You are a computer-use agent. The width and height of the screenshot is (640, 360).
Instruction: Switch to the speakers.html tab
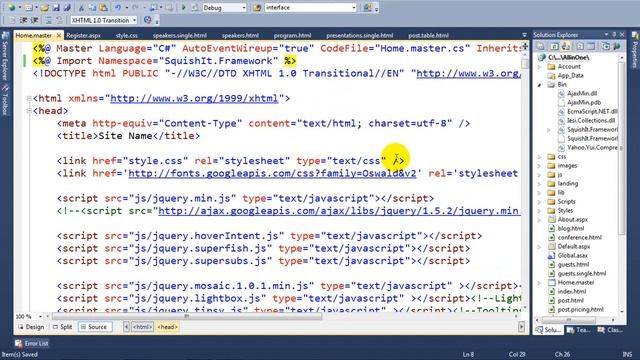tap(240, 36)
